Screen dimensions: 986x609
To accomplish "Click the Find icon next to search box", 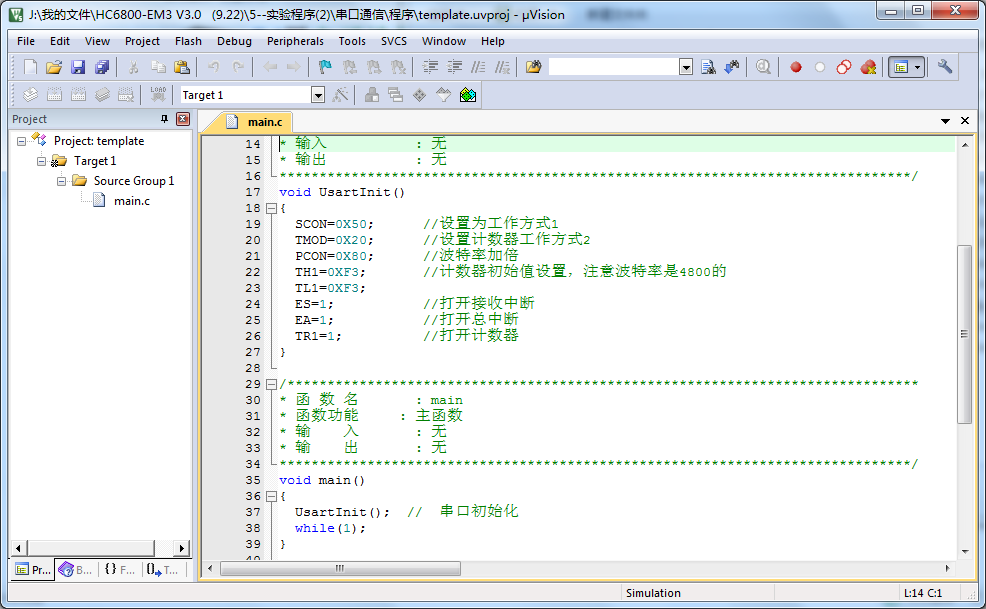I will click(708, 67).
